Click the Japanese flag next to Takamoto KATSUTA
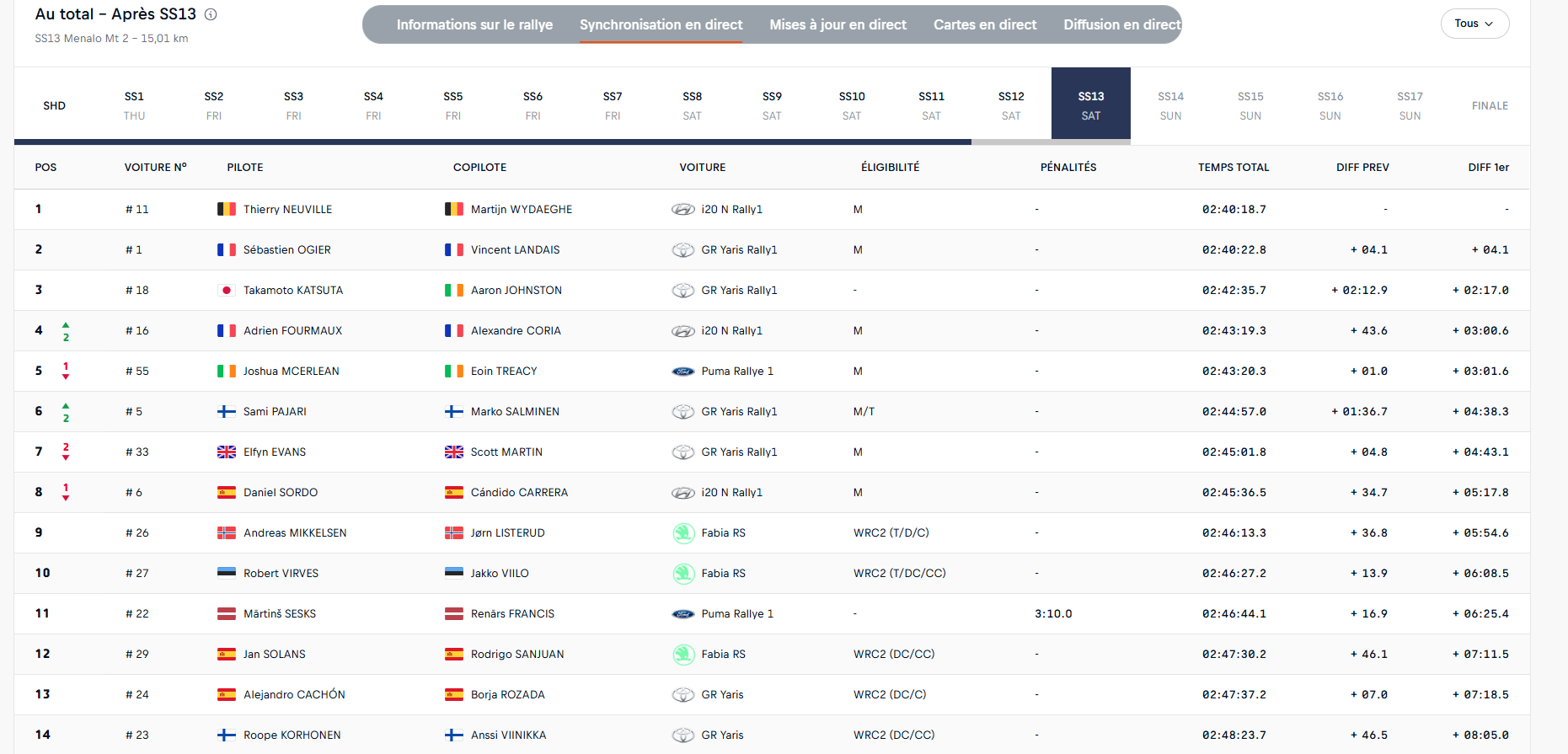 pos(227,290)
